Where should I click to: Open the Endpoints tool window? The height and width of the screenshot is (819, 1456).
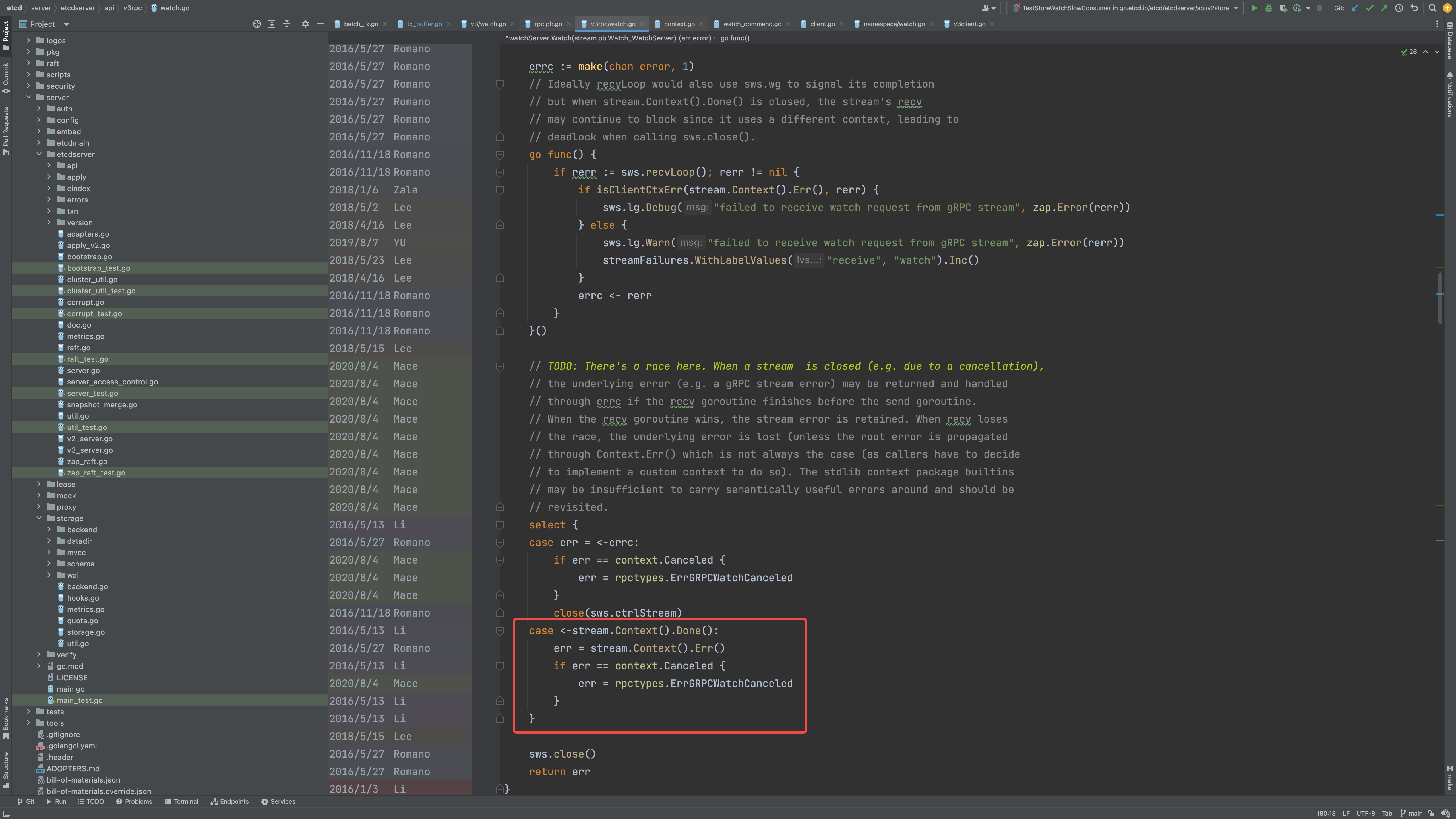(229, 801)
